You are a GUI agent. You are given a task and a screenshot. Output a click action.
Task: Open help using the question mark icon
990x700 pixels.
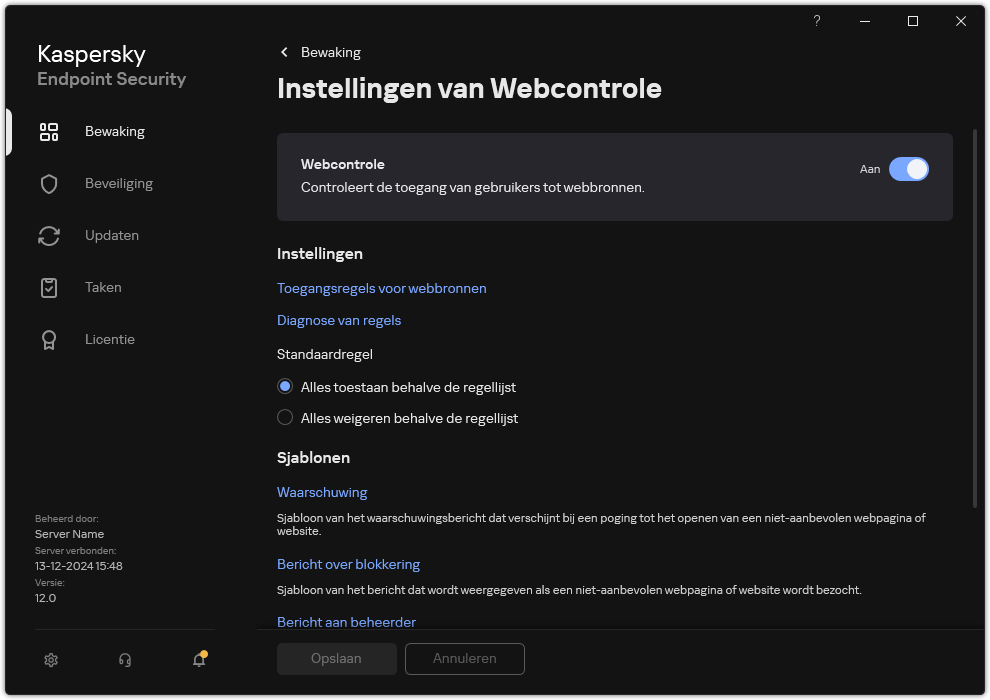(x=816, y=21)
